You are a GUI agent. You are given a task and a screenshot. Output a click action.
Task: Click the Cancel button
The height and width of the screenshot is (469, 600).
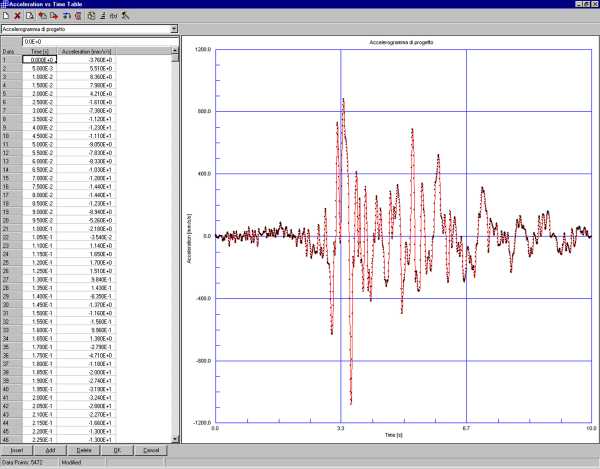(151, 451)
